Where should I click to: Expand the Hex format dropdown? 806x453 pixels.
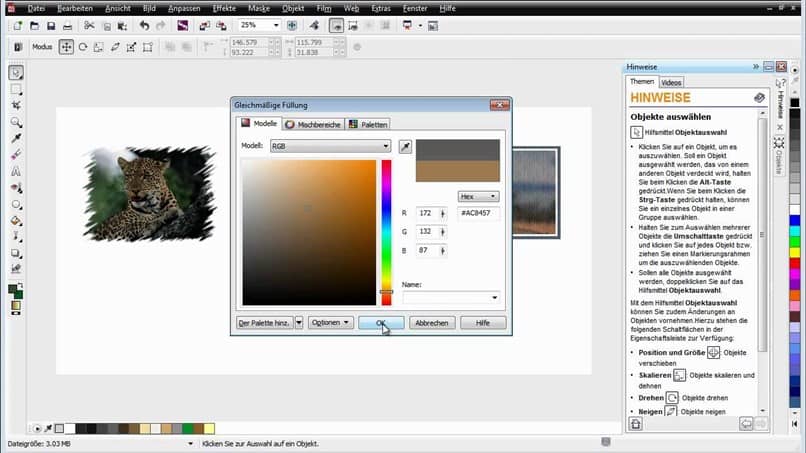(478, 196)
